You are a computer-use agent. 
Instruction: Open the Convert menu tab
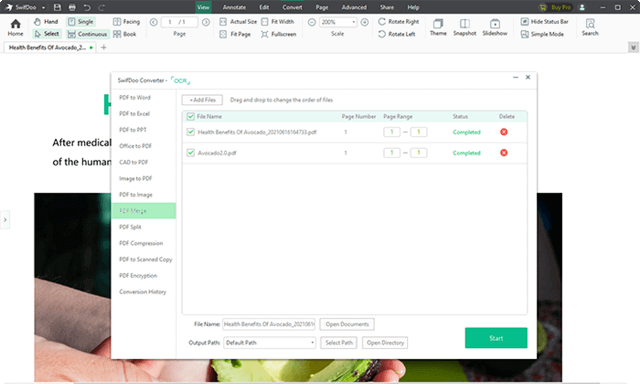[x=292, y=7]
